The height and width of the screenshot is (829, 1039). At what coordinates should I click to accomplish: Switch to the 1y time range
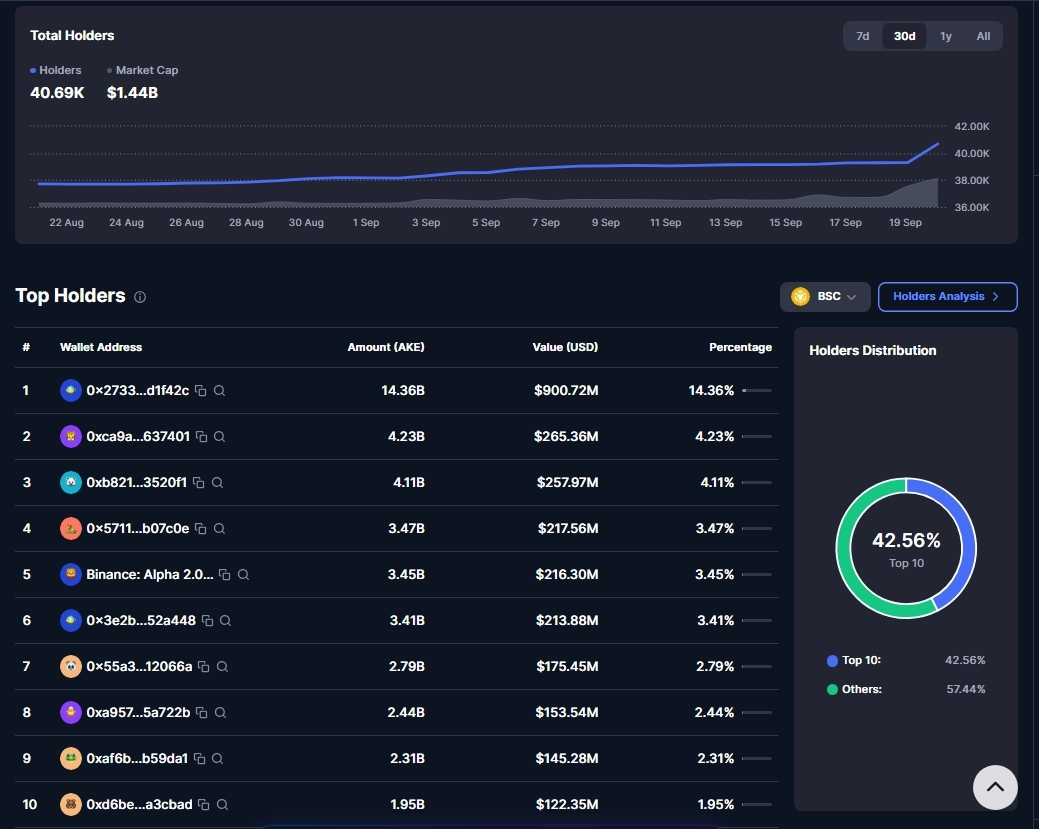(946, 36)
